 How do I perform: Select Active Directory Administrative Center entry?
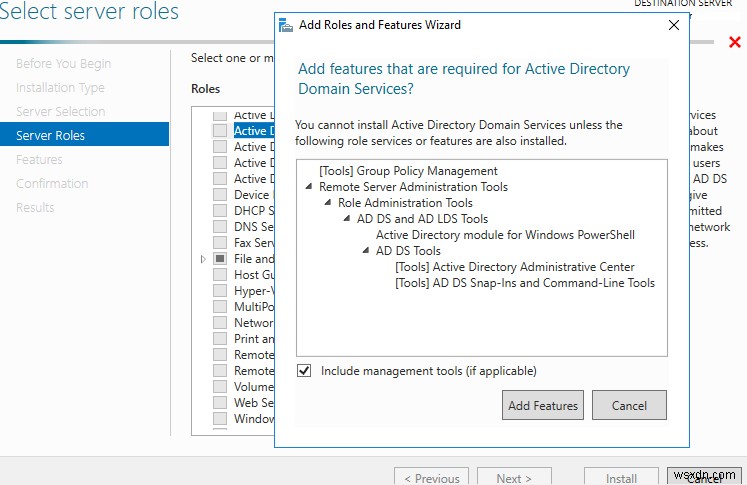(x=515, y=267)
